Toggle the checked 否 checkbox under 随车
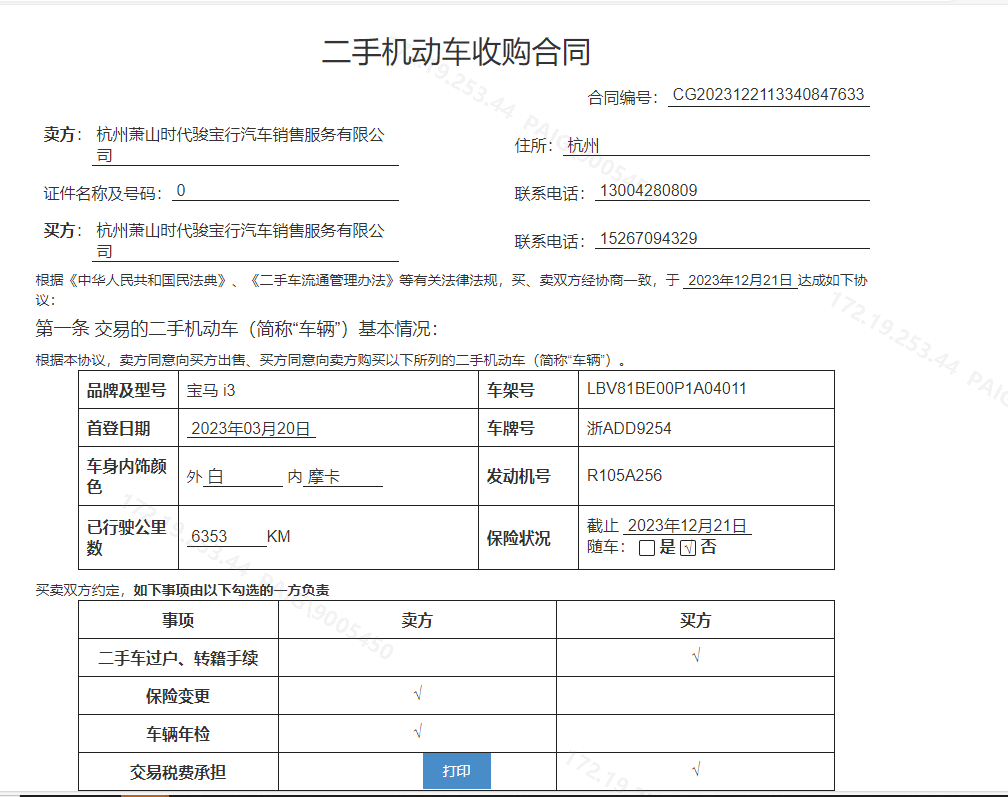The image size is (1008, 797). click(x=688, y=548)
